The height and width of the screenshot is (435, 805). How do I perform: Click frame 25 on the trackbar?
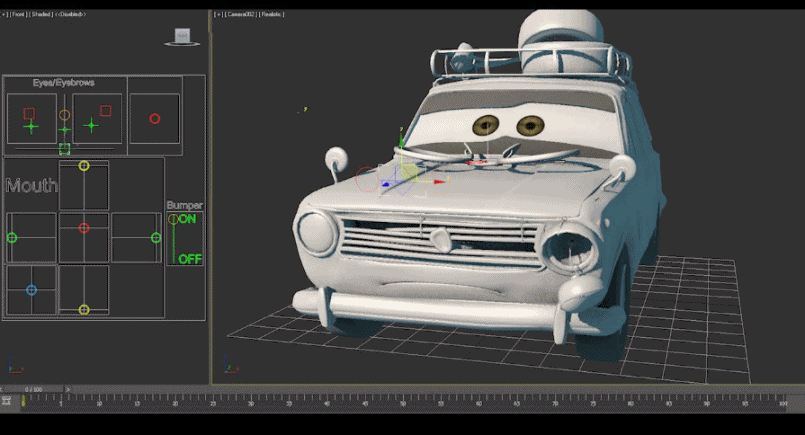point(213,402)
